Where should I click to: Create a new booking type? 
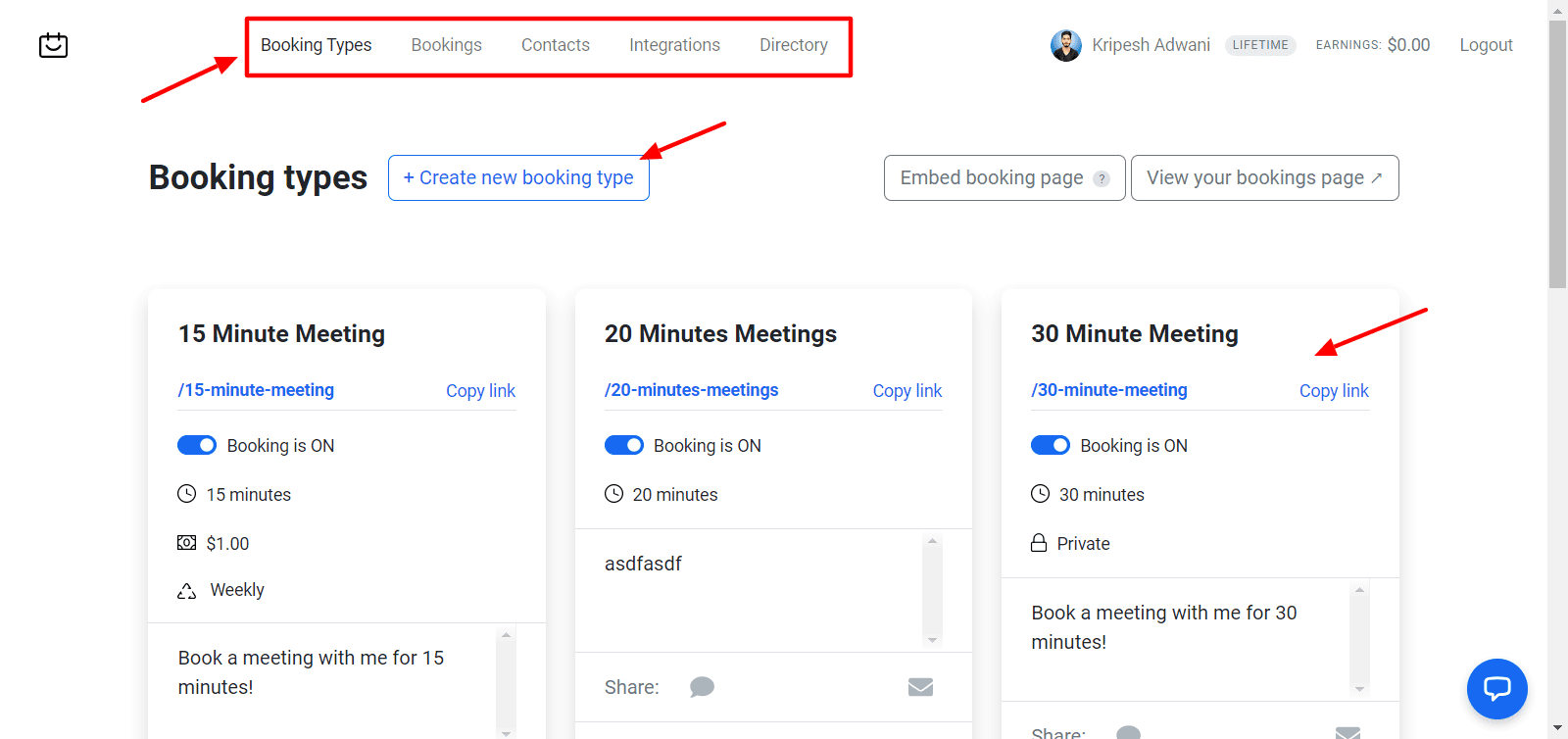click(518, 177)
